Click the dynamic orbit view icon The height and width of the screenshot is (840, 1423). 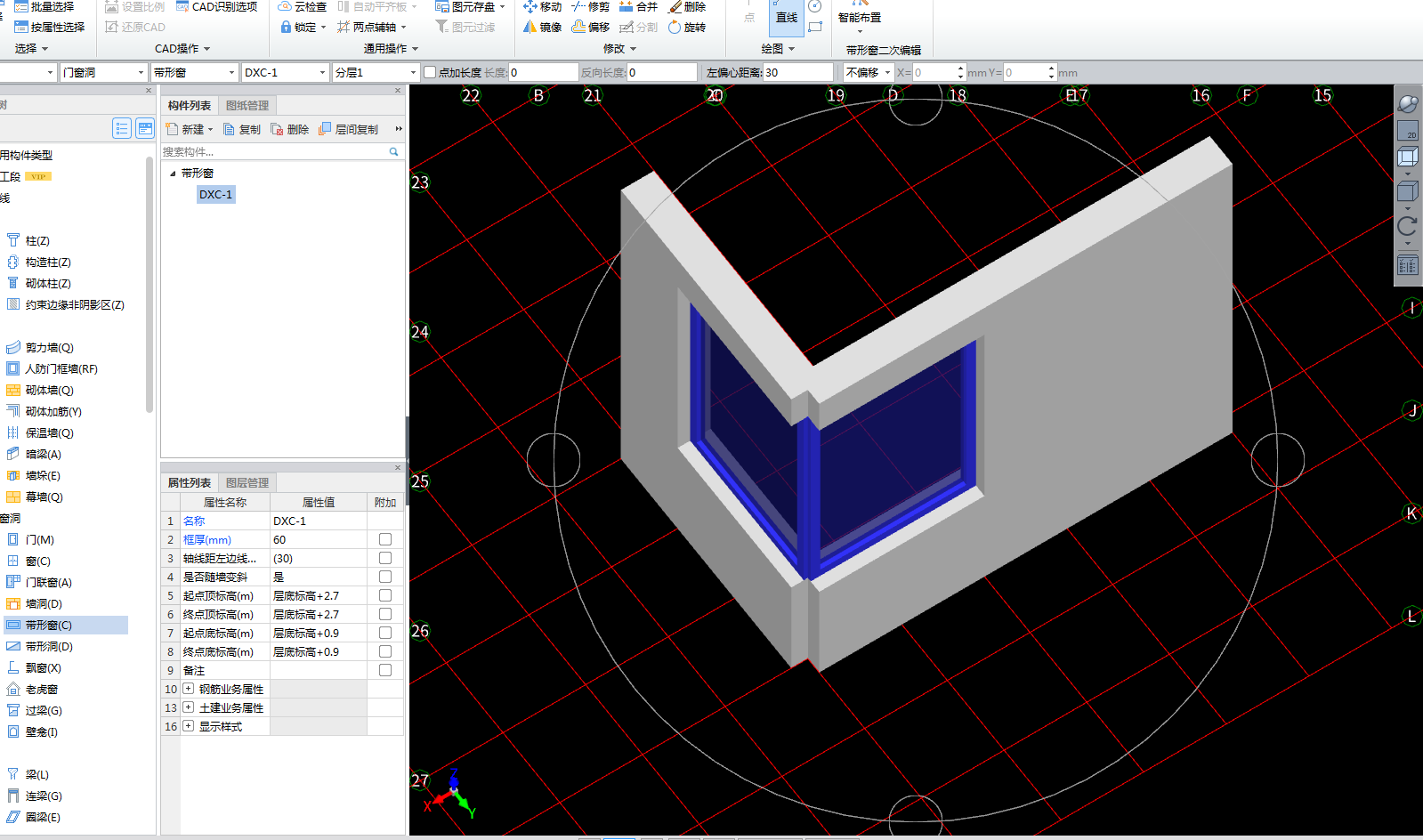tap(1408, 103)
